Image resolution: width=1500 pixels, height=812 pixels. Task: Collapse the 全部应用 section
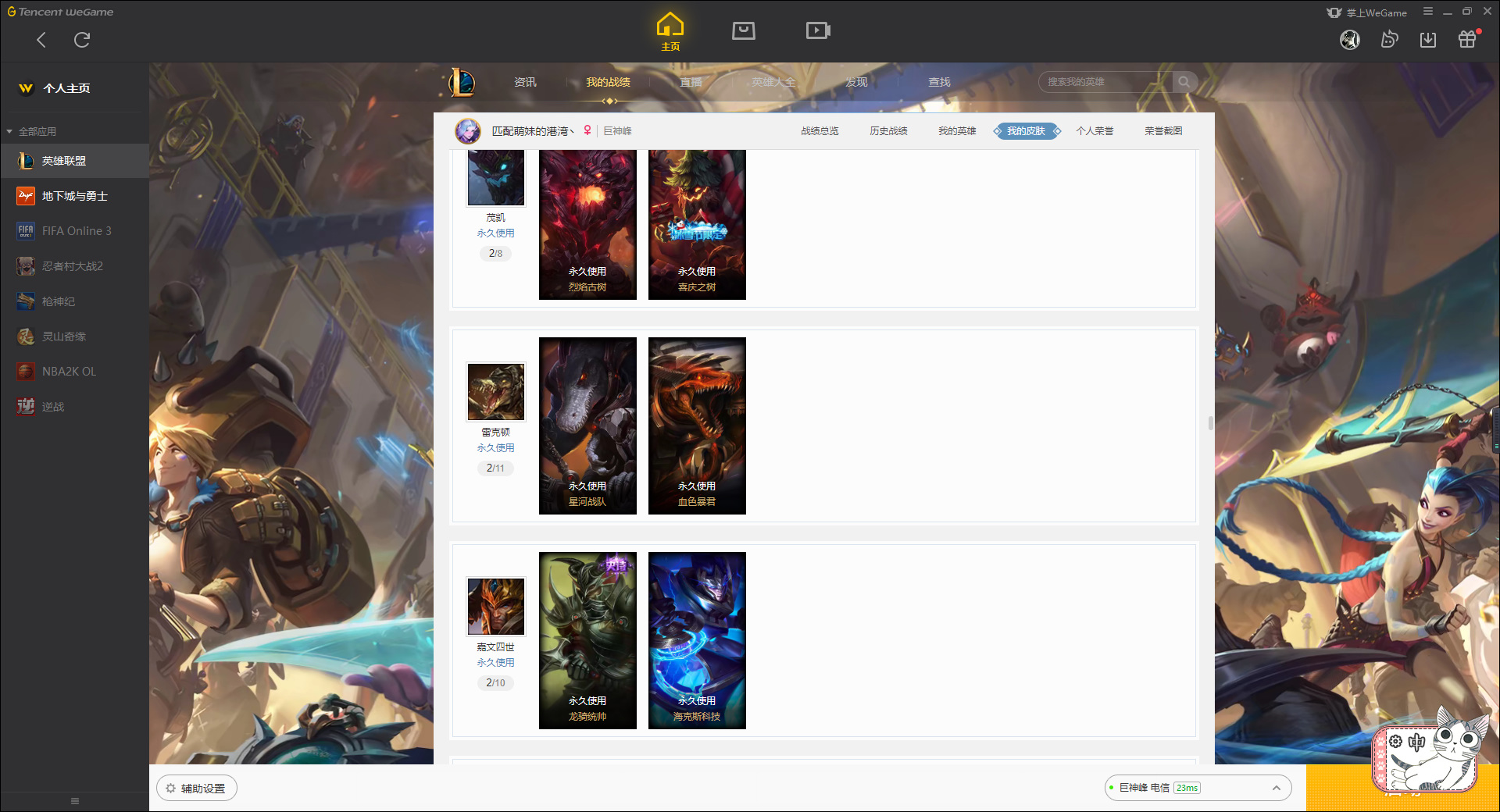31,131
